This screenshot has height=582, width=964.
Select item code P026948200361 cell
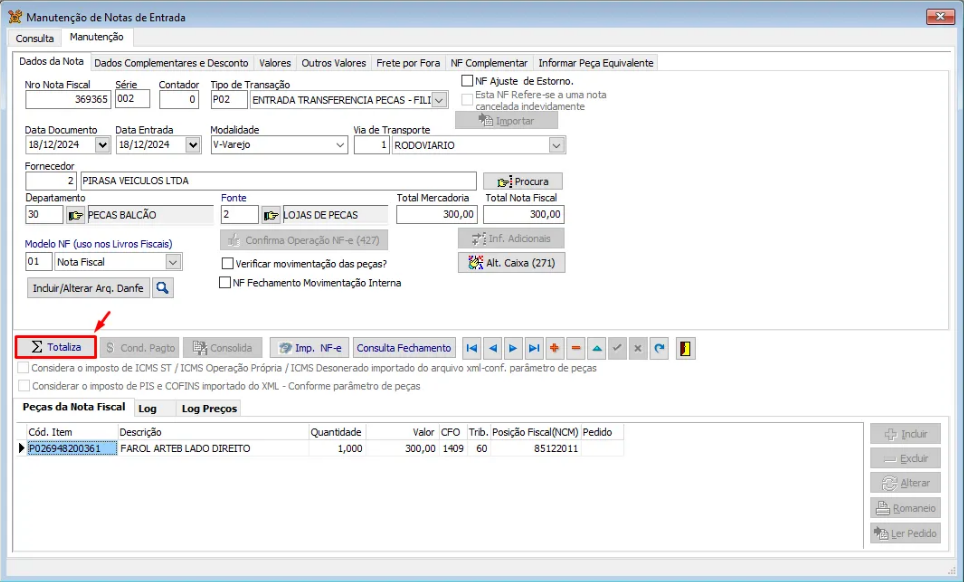(73, 448)
